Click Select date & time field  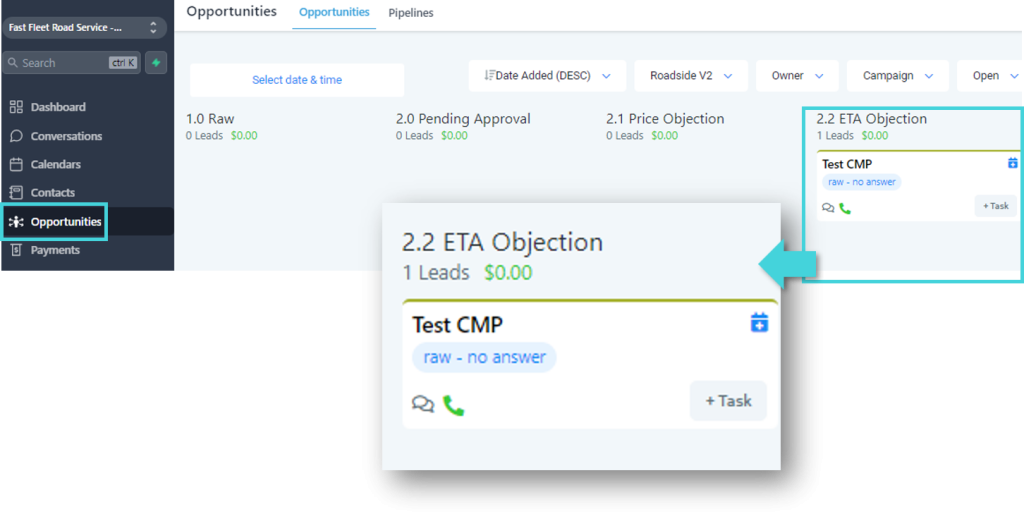click(x=297, y=80)
